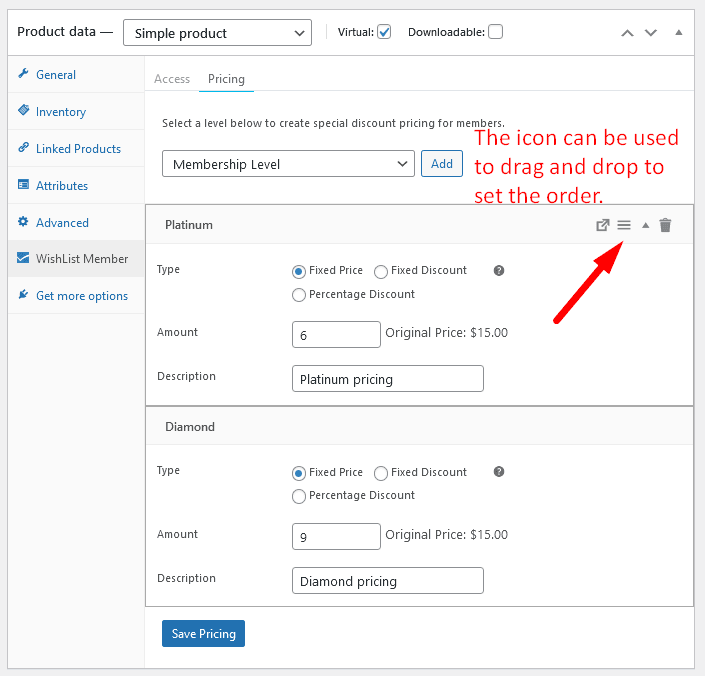Open the Membership Level dropdown
This screenshot has width=705, height=676.
click(288, 164)
